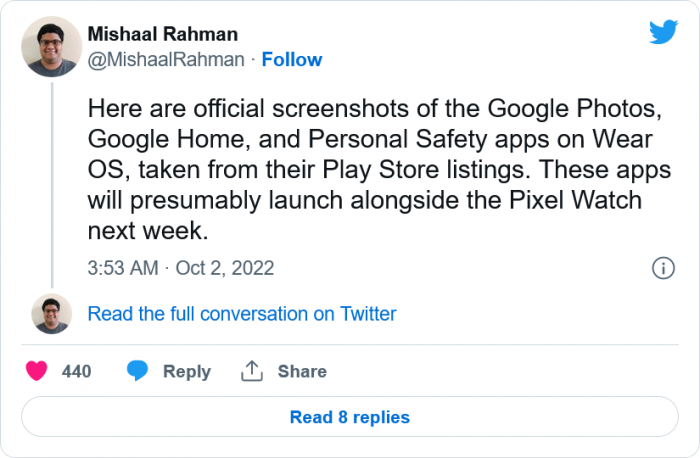
Task: Click the Twitter bird logo
Action: coord(663,32)
